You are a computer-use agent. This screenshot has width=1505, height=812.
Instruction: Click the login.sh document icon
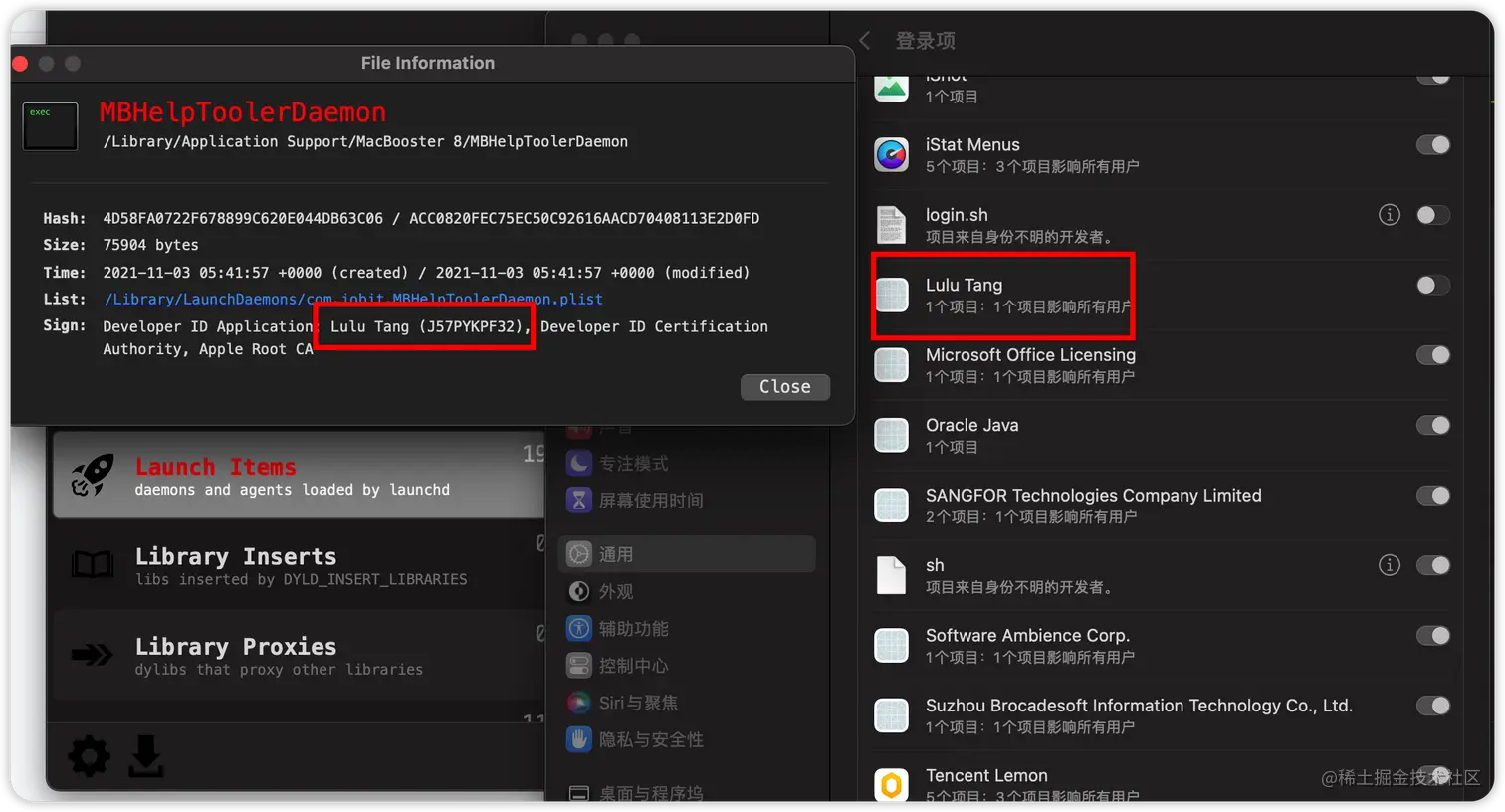[892, 225]
